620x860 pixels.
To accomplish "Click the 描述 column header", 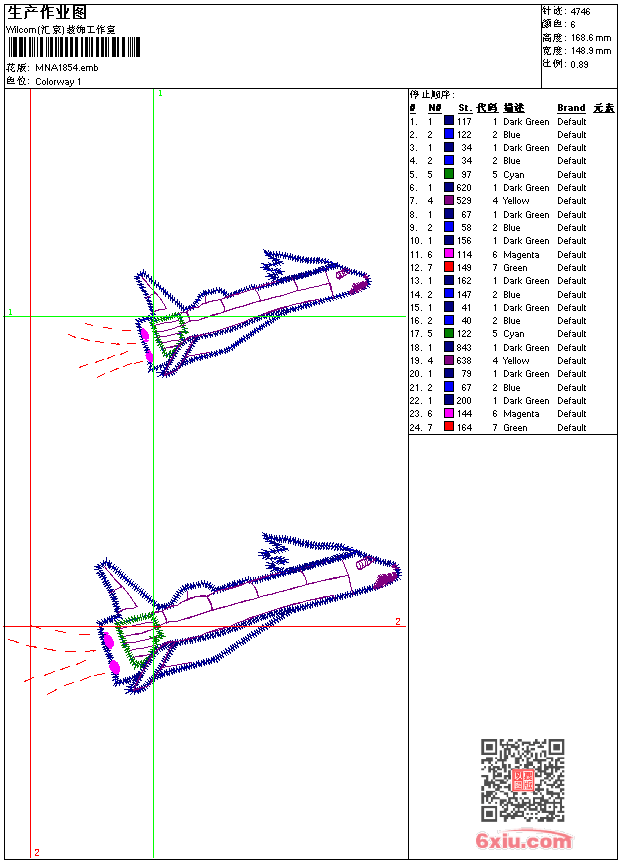I will tap(514, 108).
